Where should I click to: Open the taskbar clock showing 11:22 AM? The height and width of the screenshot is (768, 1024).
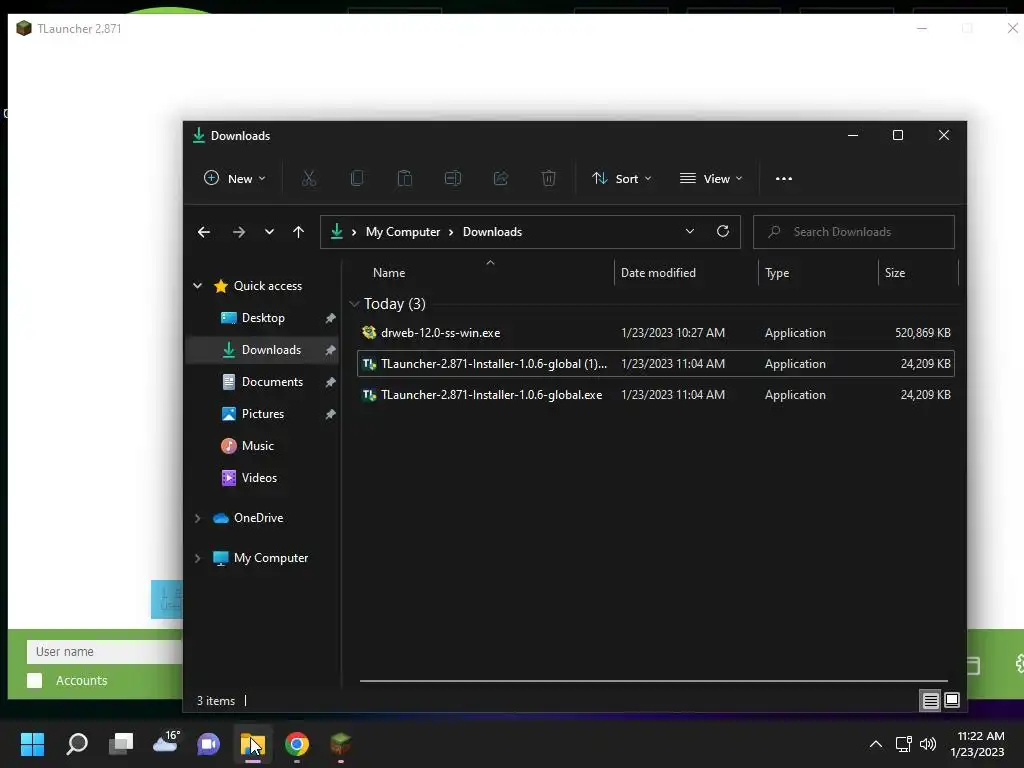pyautogui.click(x=980, y=744)
